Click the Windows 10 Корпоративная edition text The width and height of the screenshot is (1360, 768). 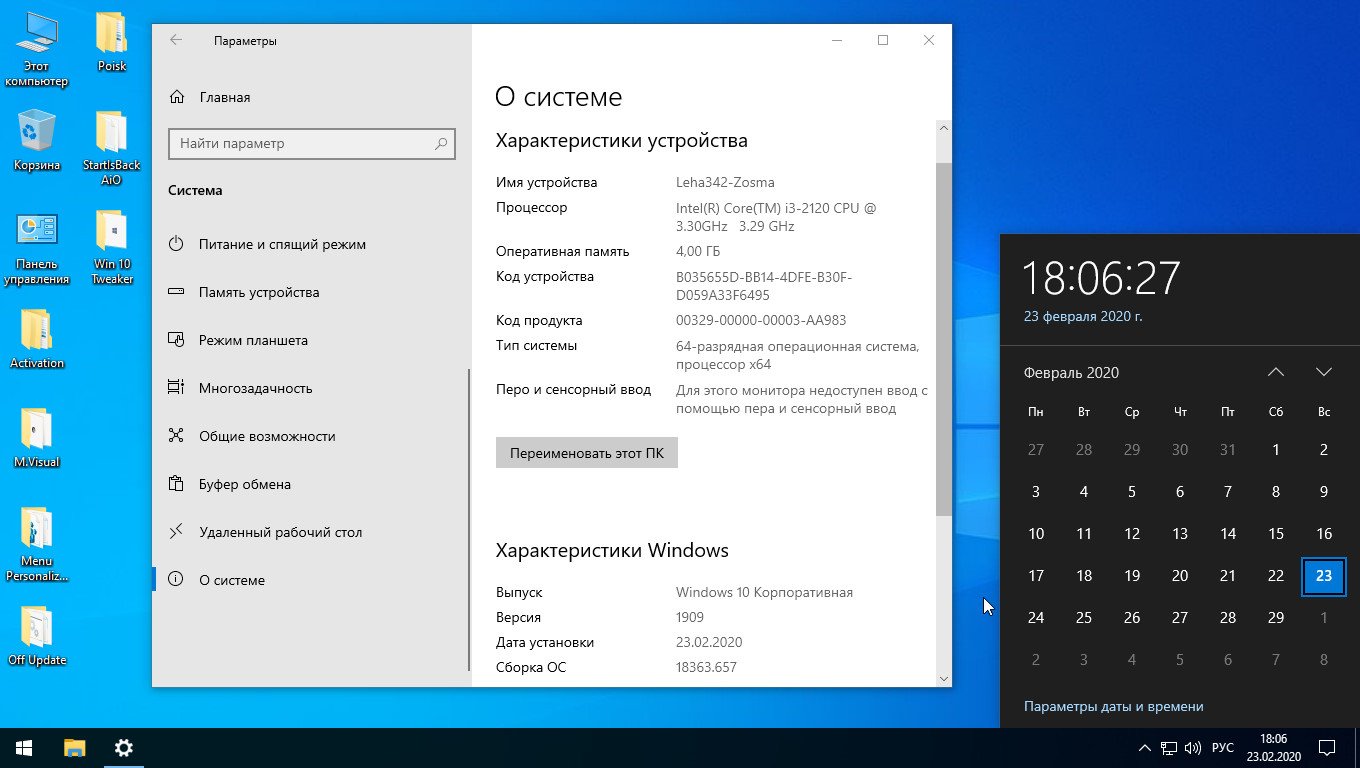coord(764,592)
